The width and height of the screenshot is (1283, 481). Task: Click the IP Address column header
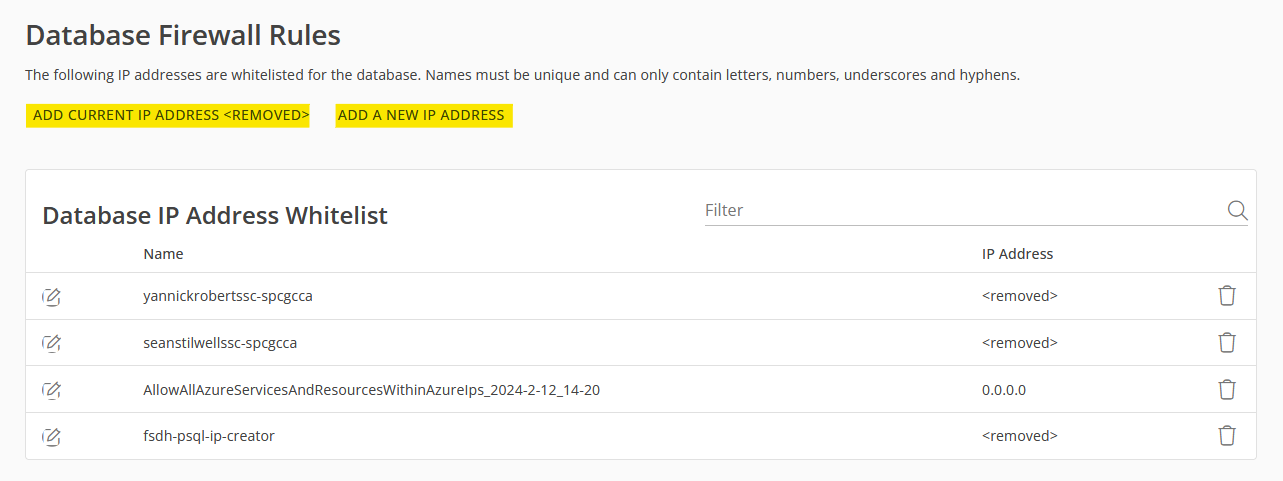[x=1017, y=254]
